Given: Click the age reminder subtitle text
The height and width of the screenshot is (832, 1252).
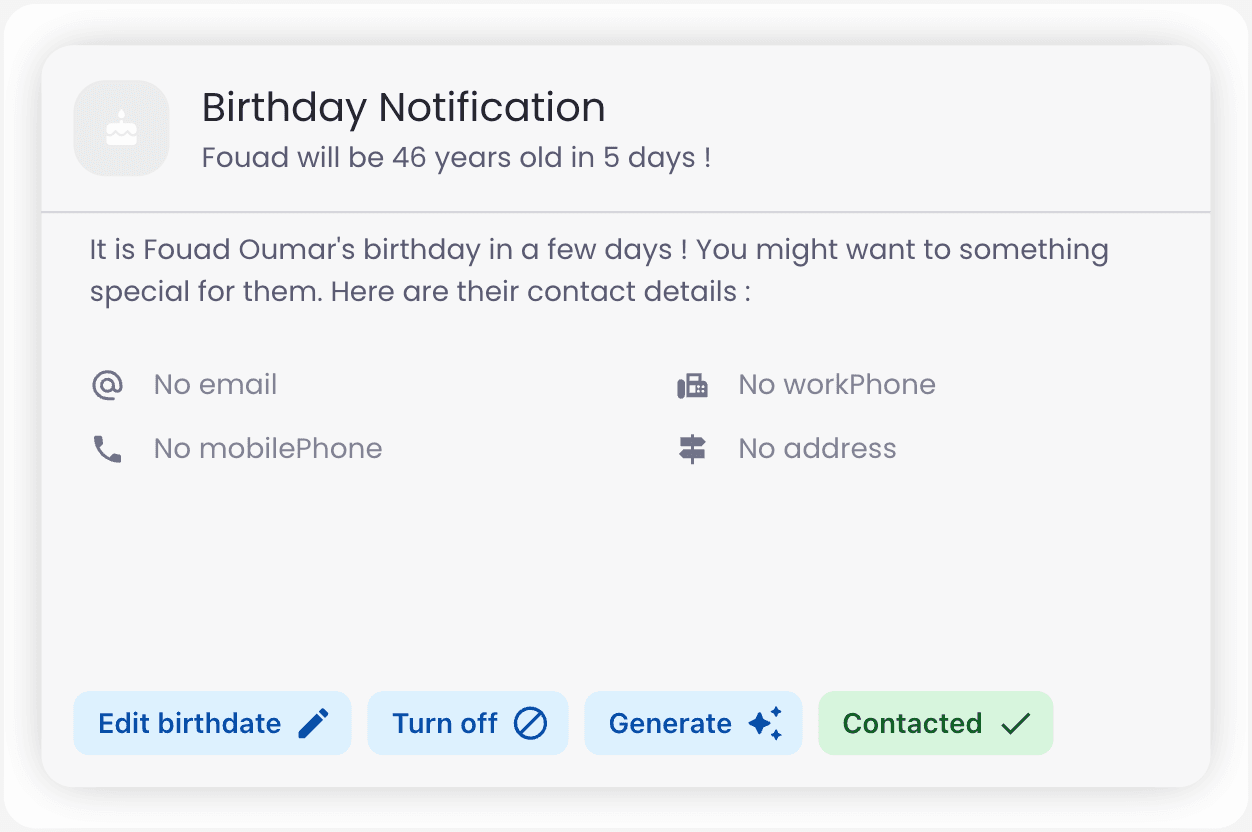Looking at the screenshot, I should [x=456, y=157].
